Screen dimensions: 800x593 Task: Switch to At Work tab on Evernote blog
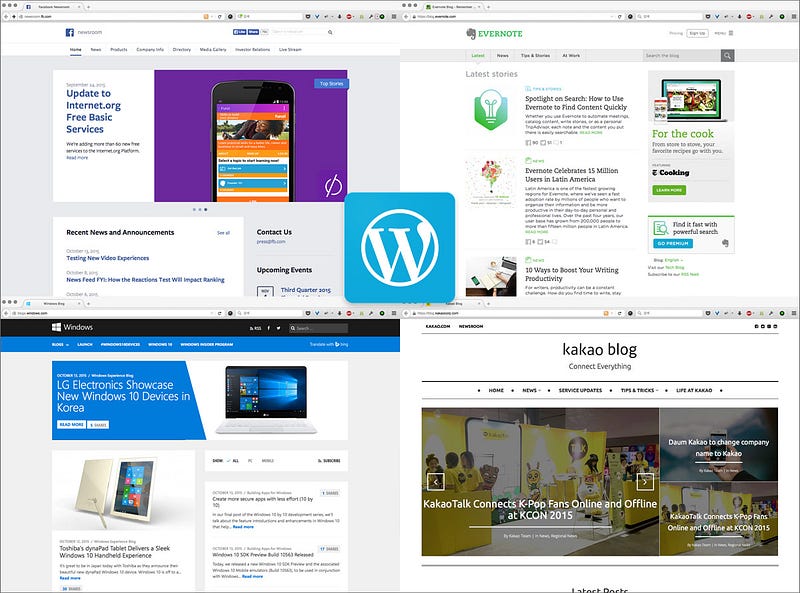tap(571, 56)
